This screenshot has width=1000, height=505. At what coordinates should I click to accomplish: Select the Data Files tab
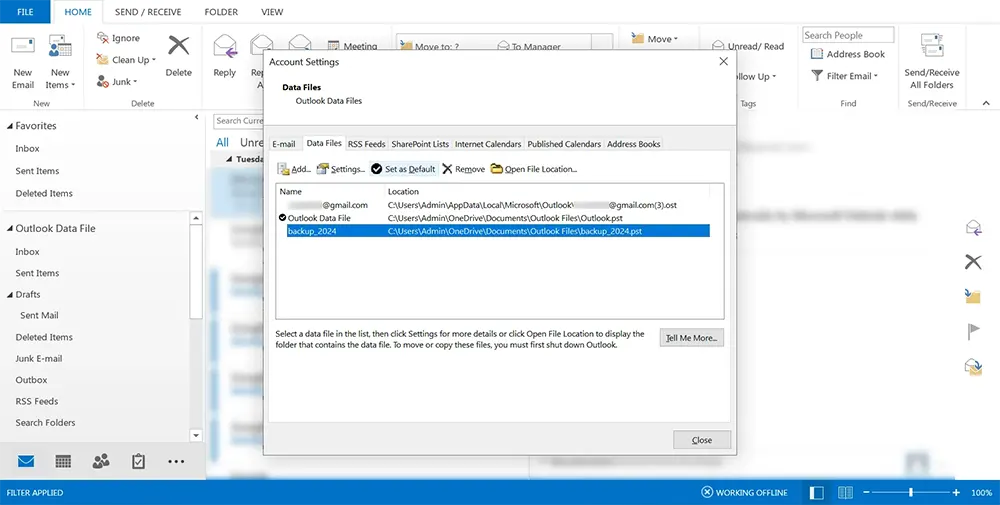(x=324, y=143)
